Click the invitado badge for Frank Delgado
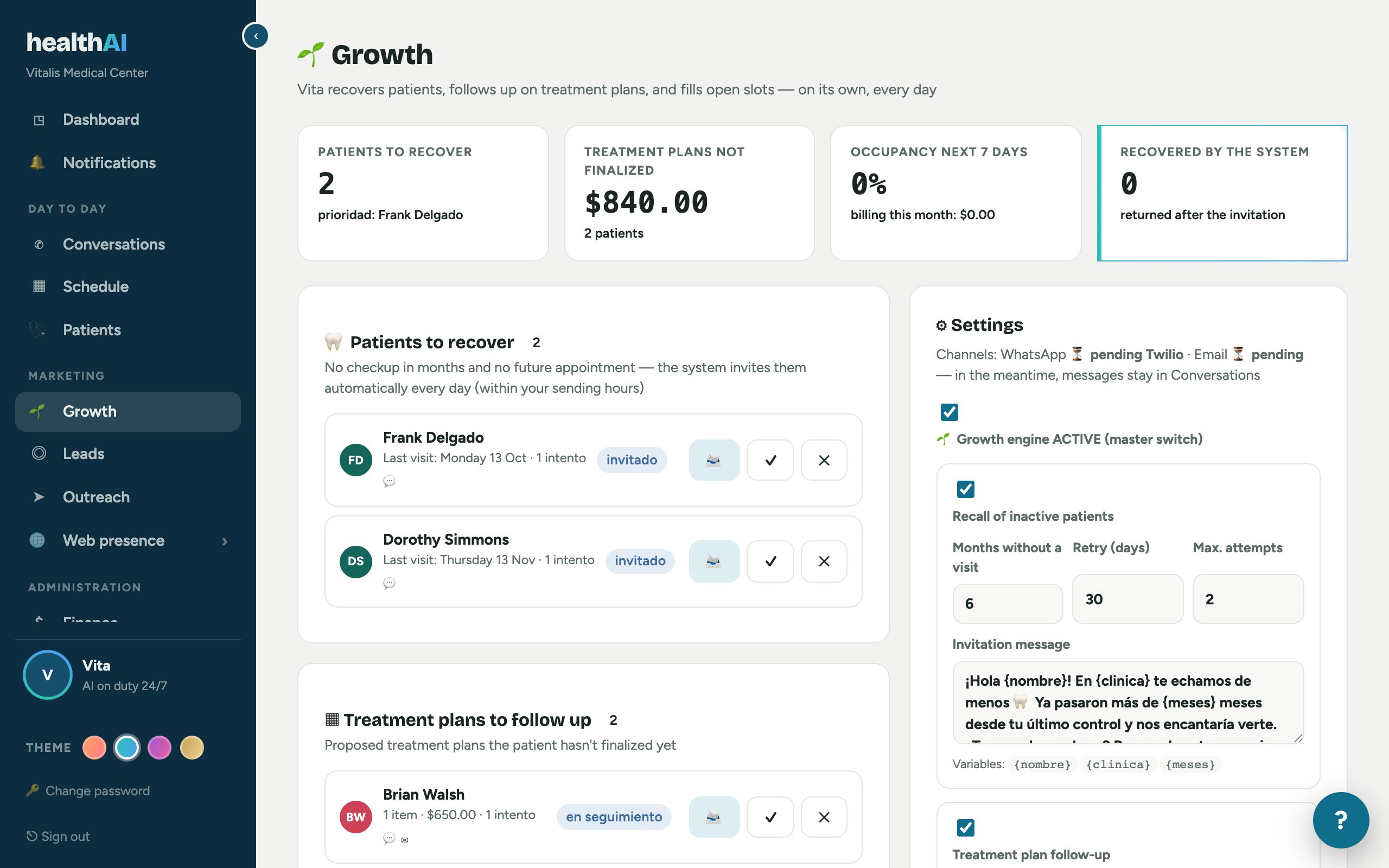 [632, 460]
